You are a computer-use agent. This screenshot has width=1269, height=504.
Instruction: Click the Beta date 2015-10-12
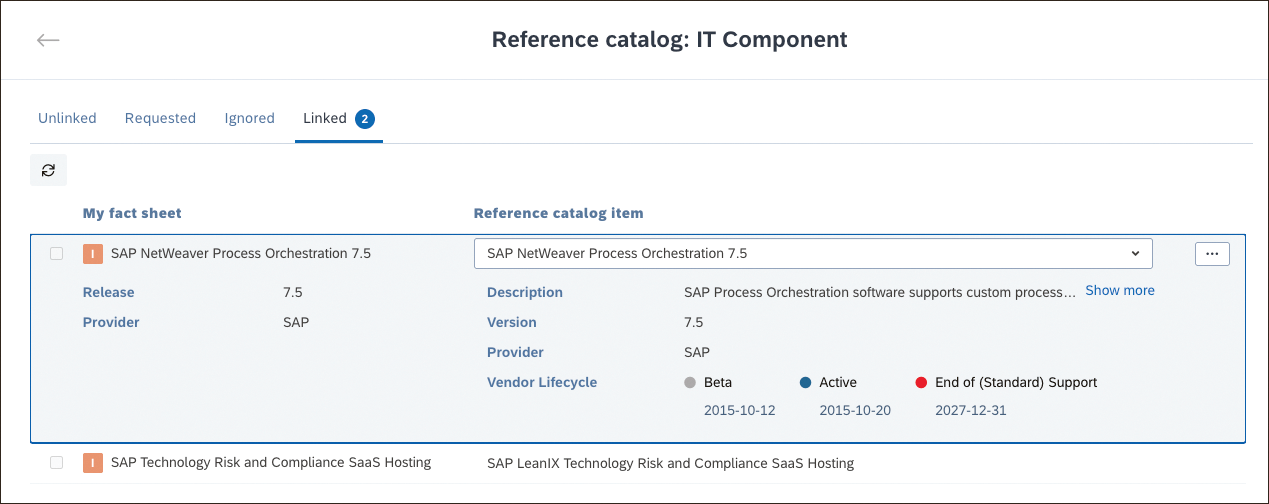(740, 411)
